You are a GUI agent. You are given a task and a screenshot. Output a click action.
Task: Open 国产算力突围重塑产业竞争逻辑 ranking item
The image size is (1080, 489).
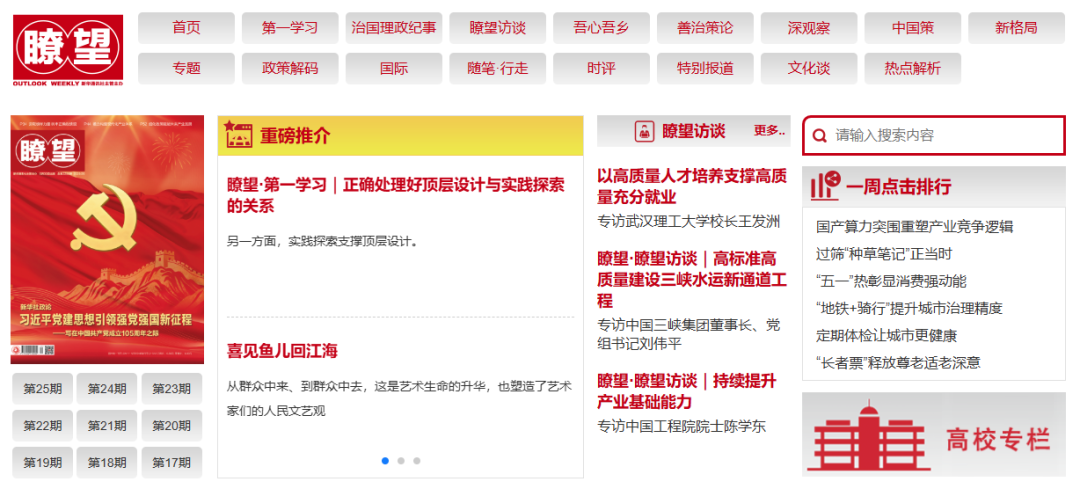tap(915, 227)
